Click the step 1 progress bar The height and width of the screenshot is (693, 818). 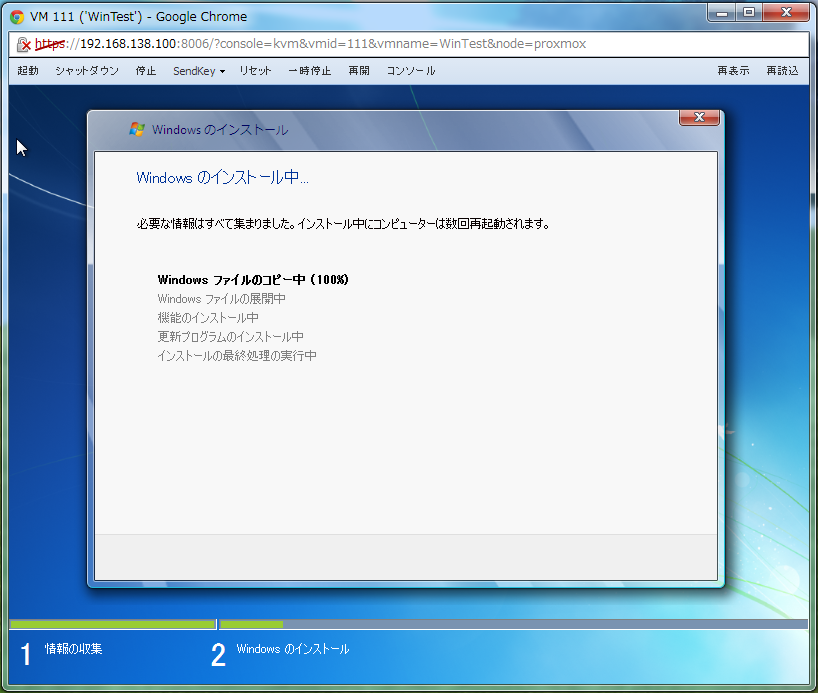click(113, 624)
